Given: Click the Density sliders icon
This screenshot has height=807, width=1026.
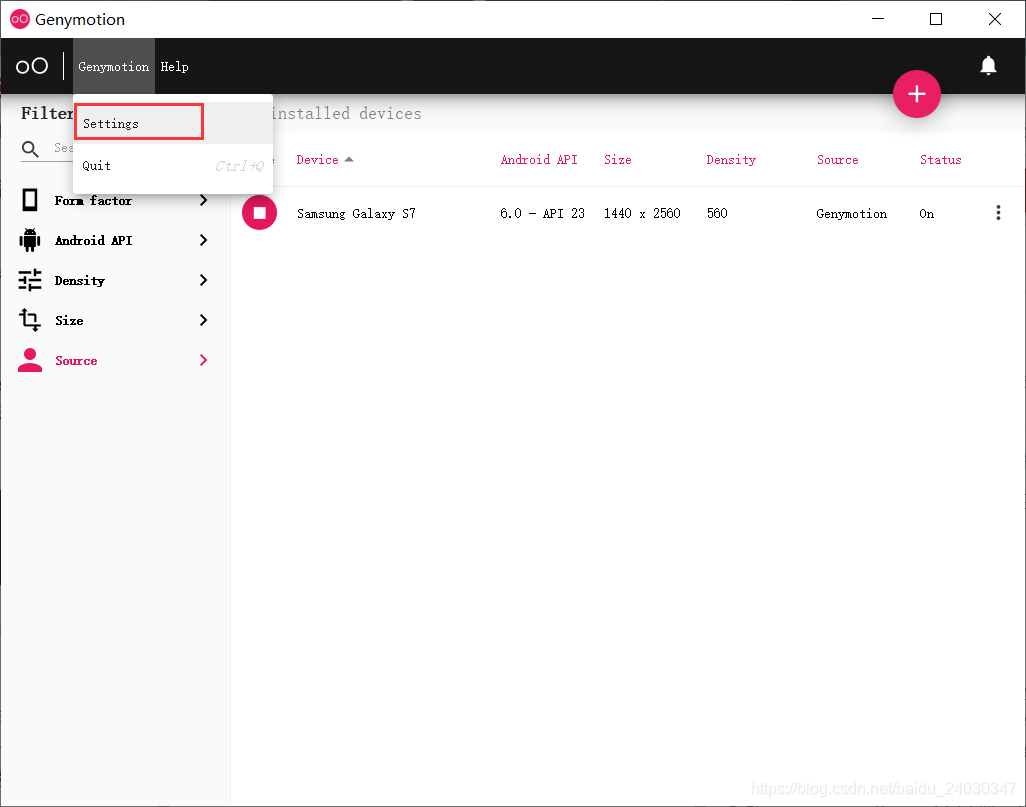Looking at the screenshot, I should point(29,280).
